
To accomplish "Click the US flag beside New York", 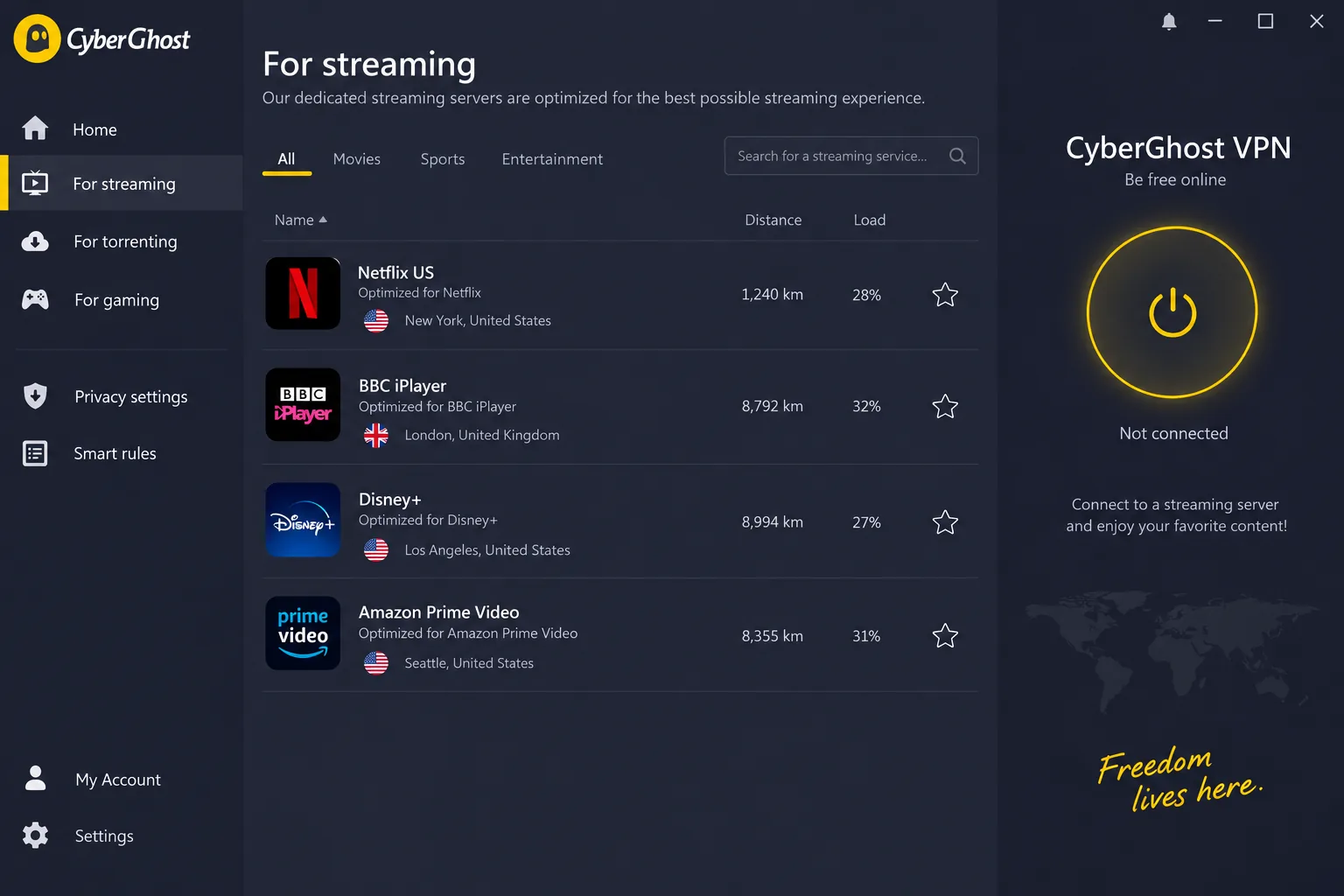I will click(x=376, y=321).
